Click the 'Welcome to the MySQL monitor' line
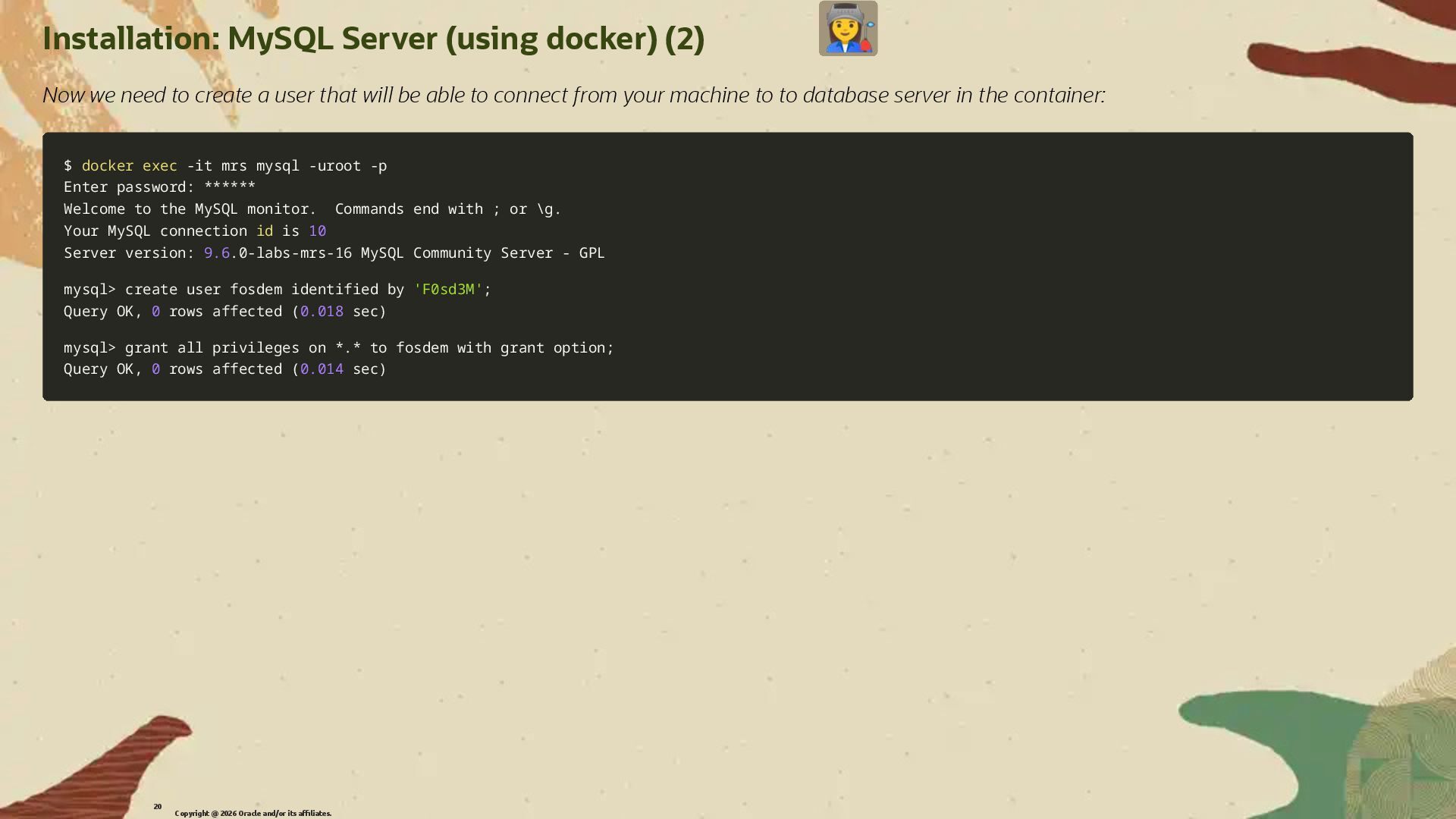This screenshot has height=819, width=1456. pyautogui.click(x=190, y=209)
